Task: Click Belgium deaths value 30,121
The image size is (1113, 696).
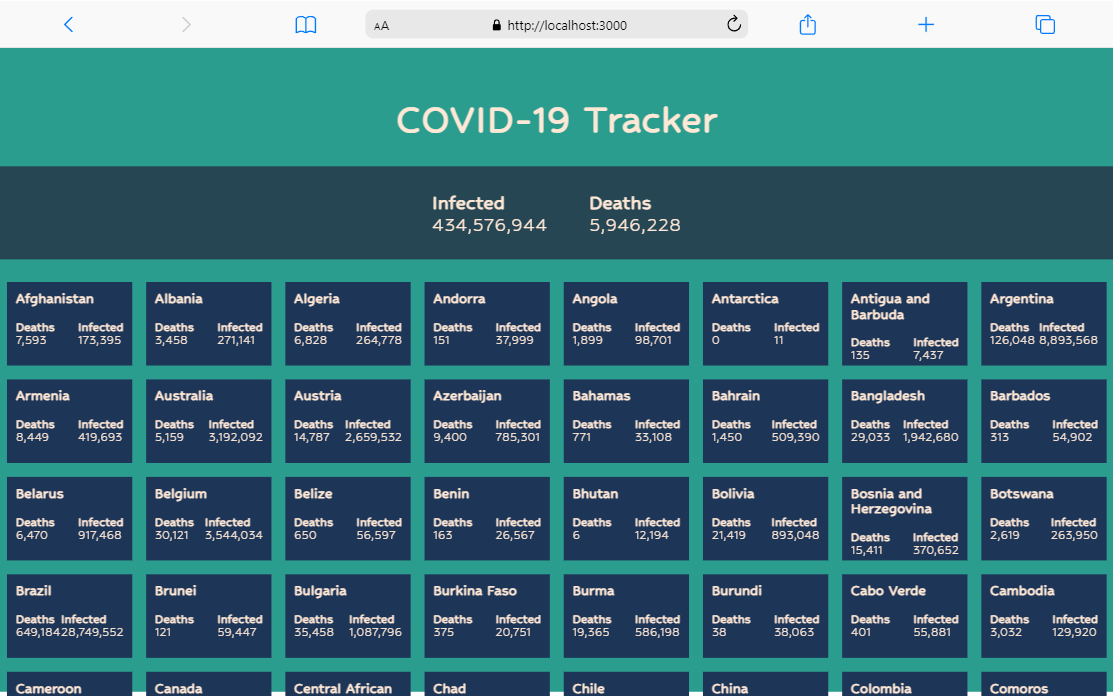Action: click(x=172, y=536)
